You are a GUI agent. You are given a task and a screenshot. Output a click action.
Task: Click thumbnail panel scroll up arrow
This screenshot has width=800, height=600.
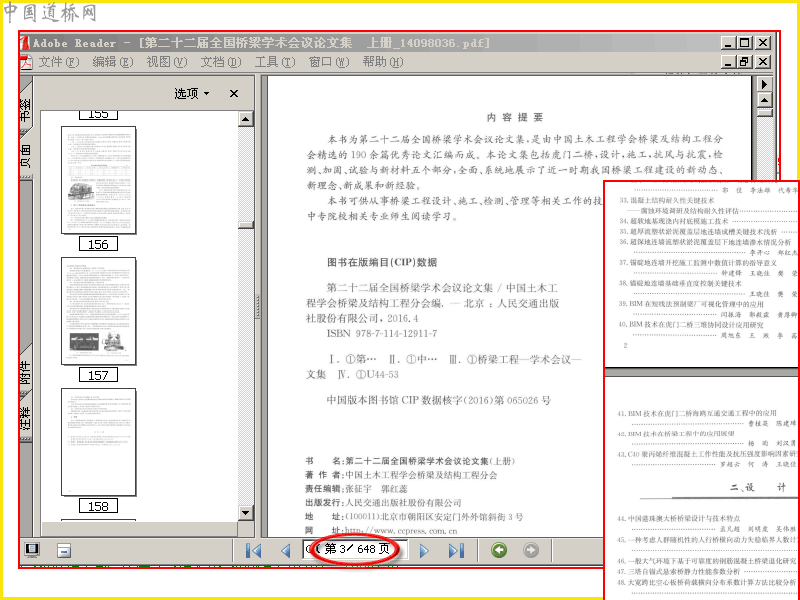pyautogui.click(x=246, y=119)
